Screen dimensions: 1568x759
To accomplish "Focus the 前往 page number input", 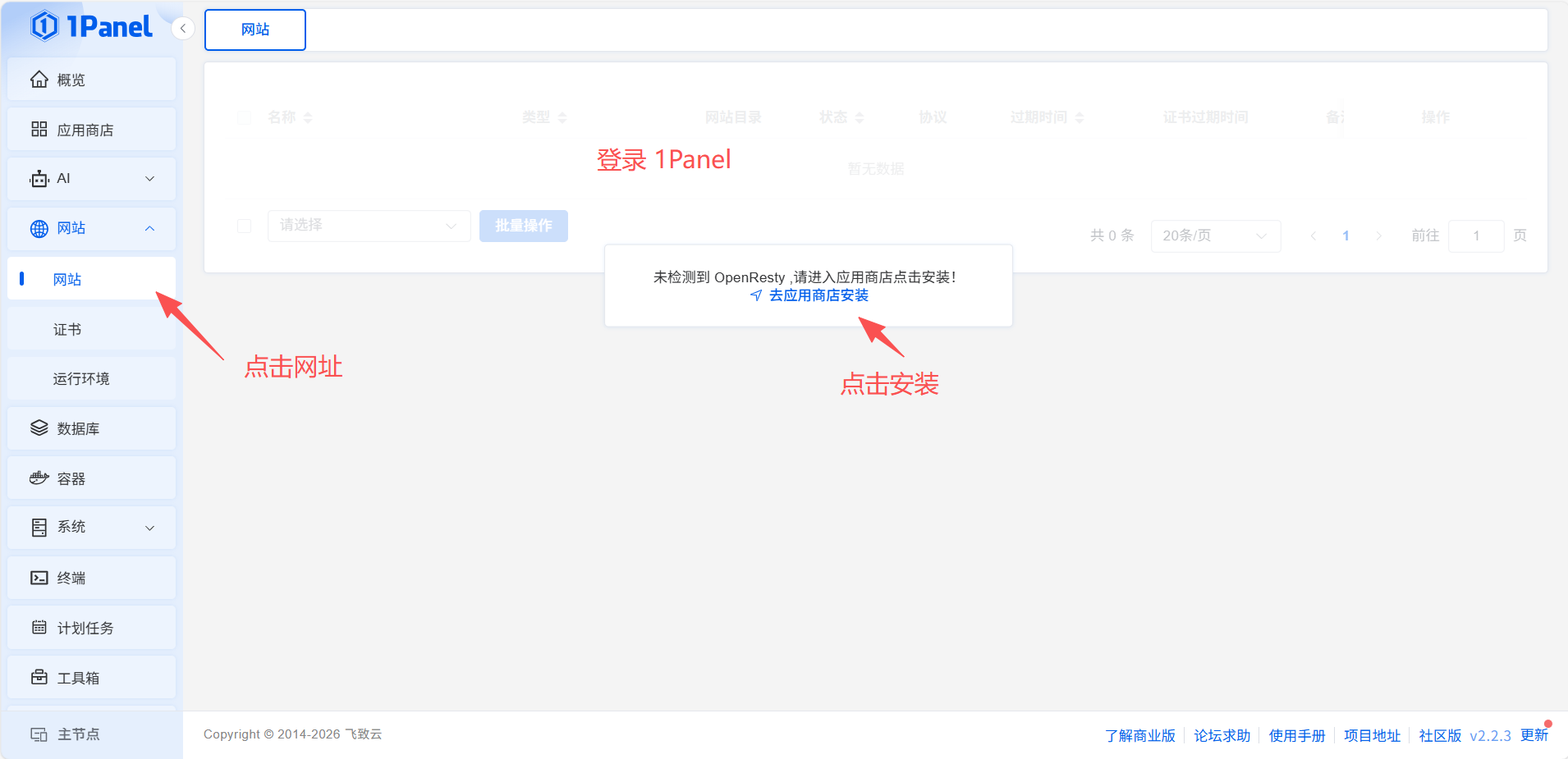I will (x=1476, y=236).
